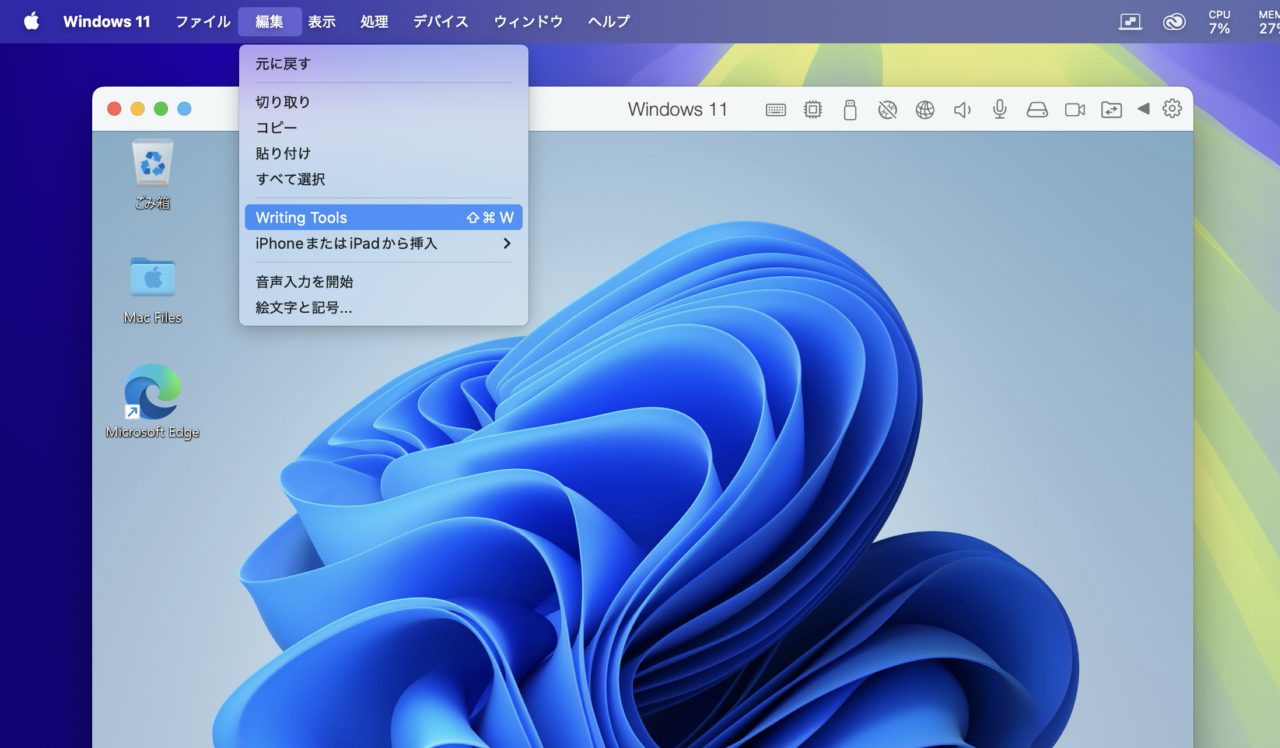Collapse toolbar icons with triangle arrow

[x=1143, y=109]
